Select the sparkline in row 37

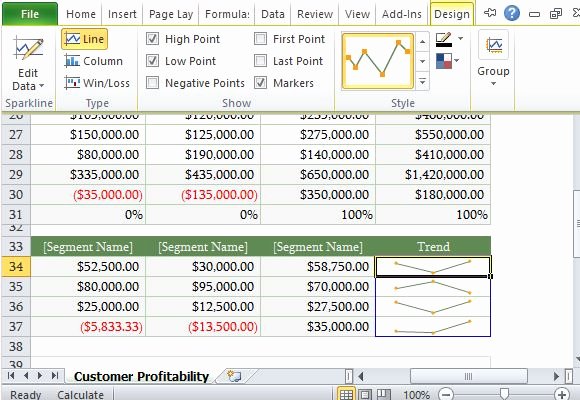tap(433, 326)
